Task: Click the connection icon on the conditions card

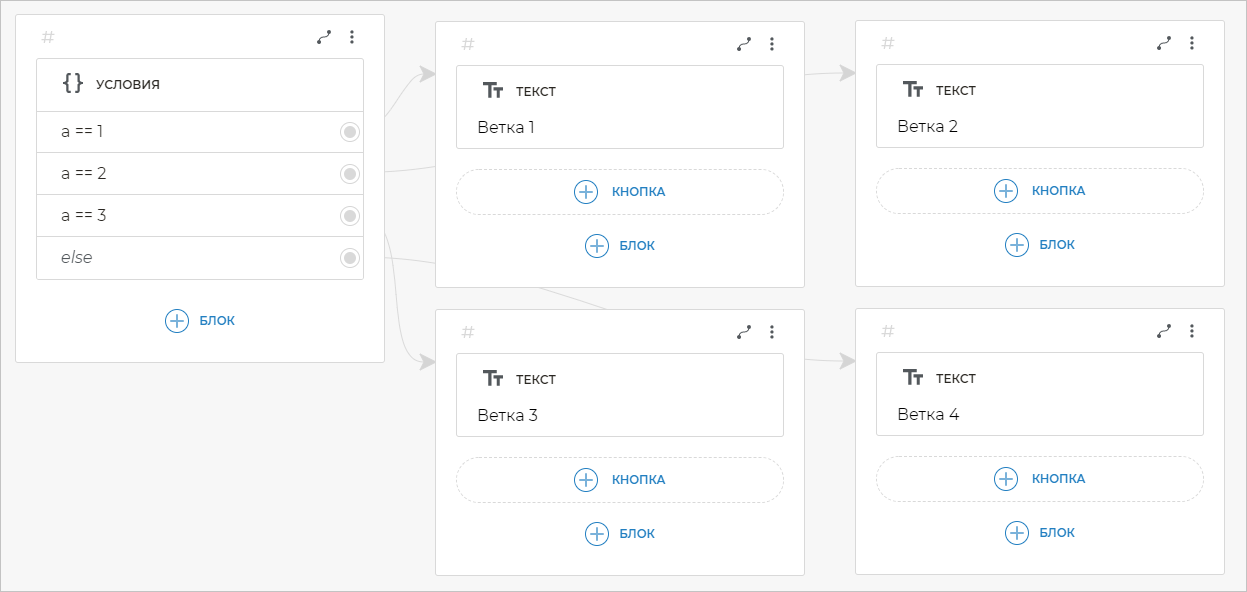Action: [x=324, y=37]
